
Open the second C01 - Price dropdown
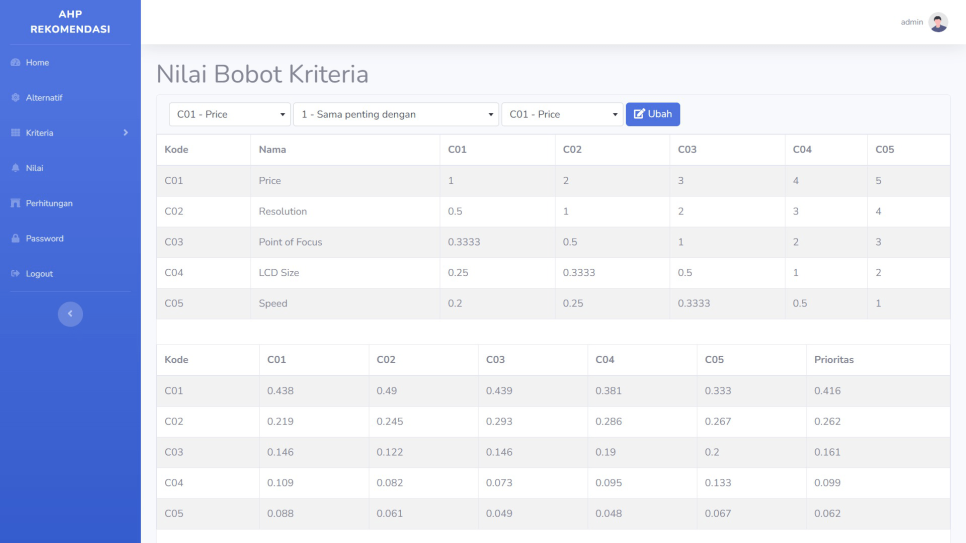562,114
